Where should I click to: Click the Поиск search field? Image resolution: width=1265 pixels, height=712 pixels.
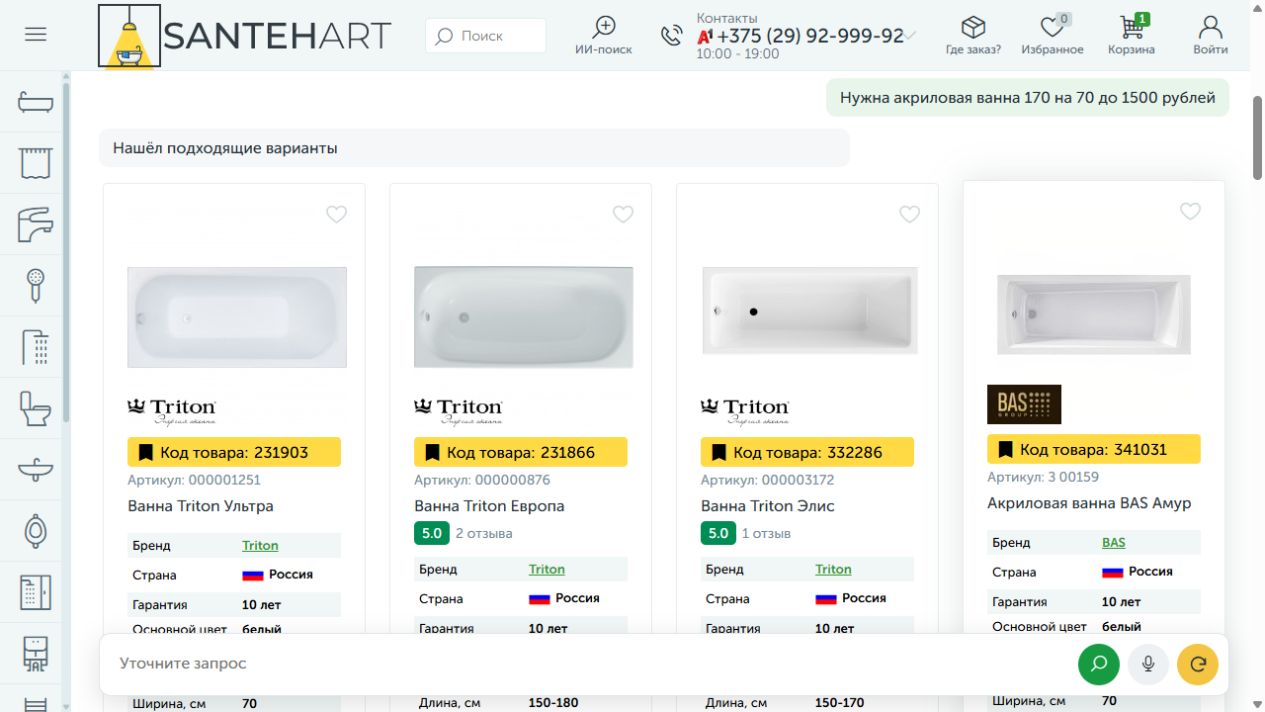click(x=486, y=36)
